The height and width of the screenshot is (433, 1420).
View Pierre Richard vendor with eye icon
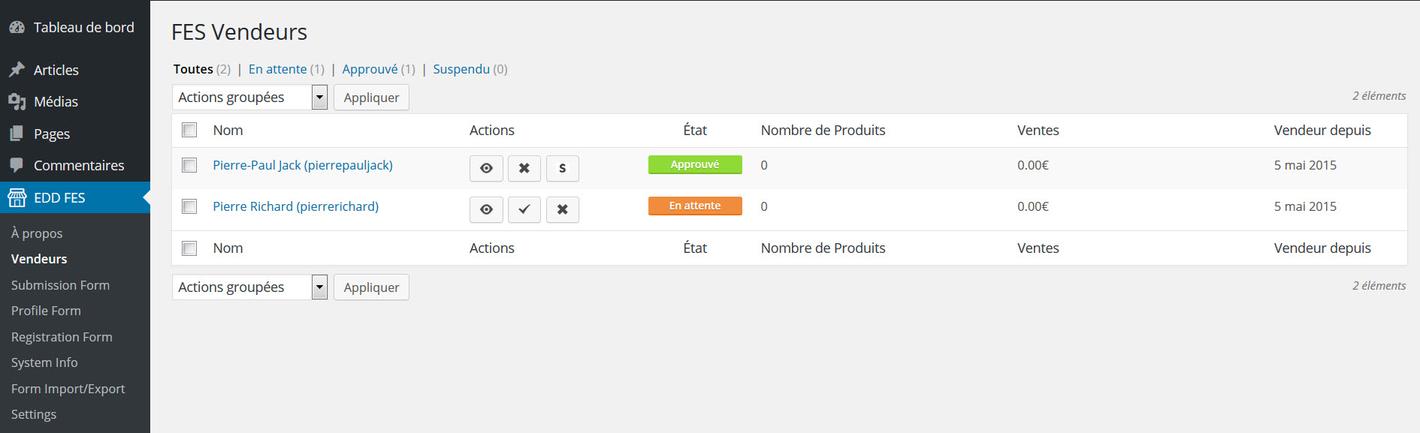(486, 209)
